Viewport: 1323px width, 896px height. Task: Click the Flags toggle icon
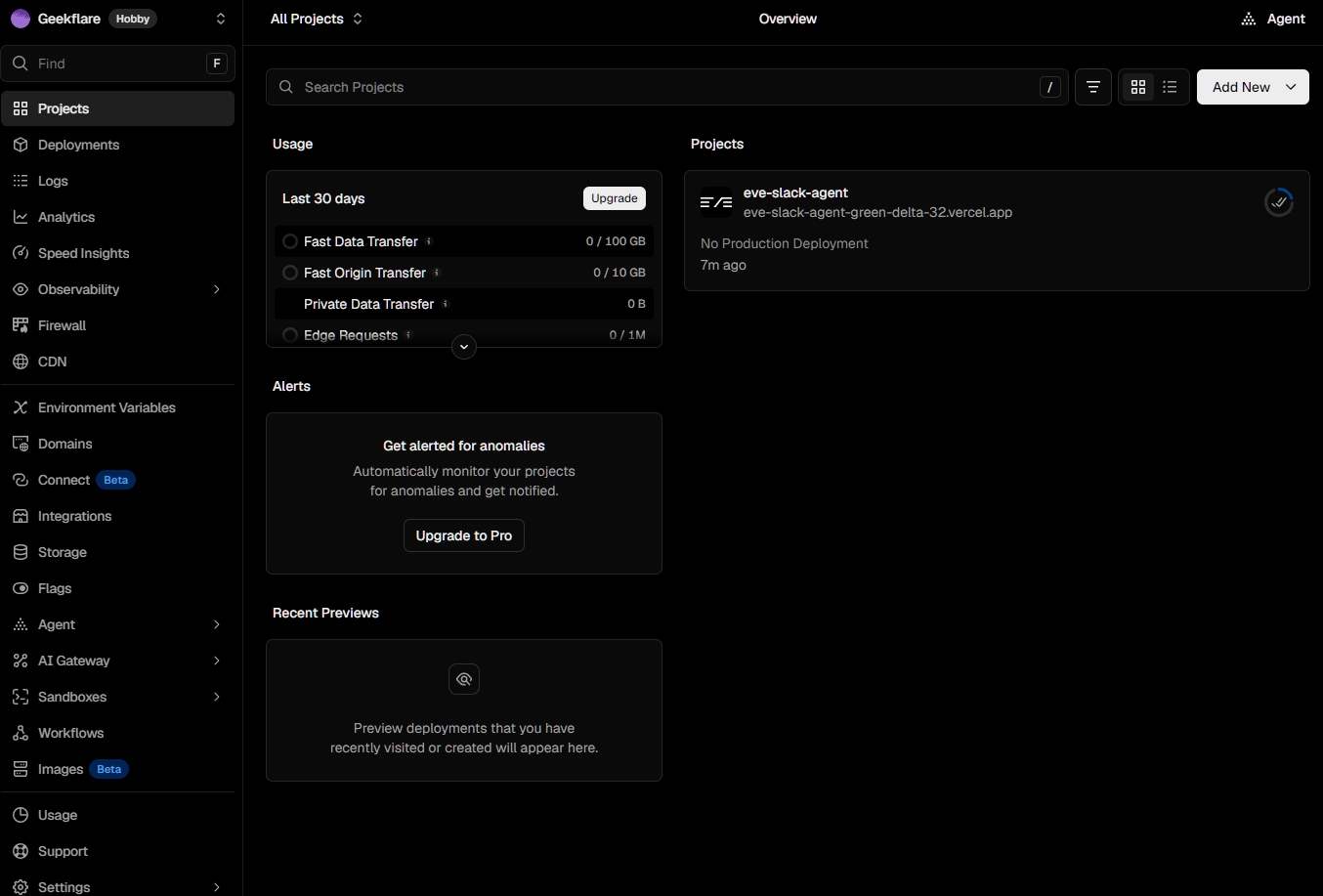pos(21,588)
